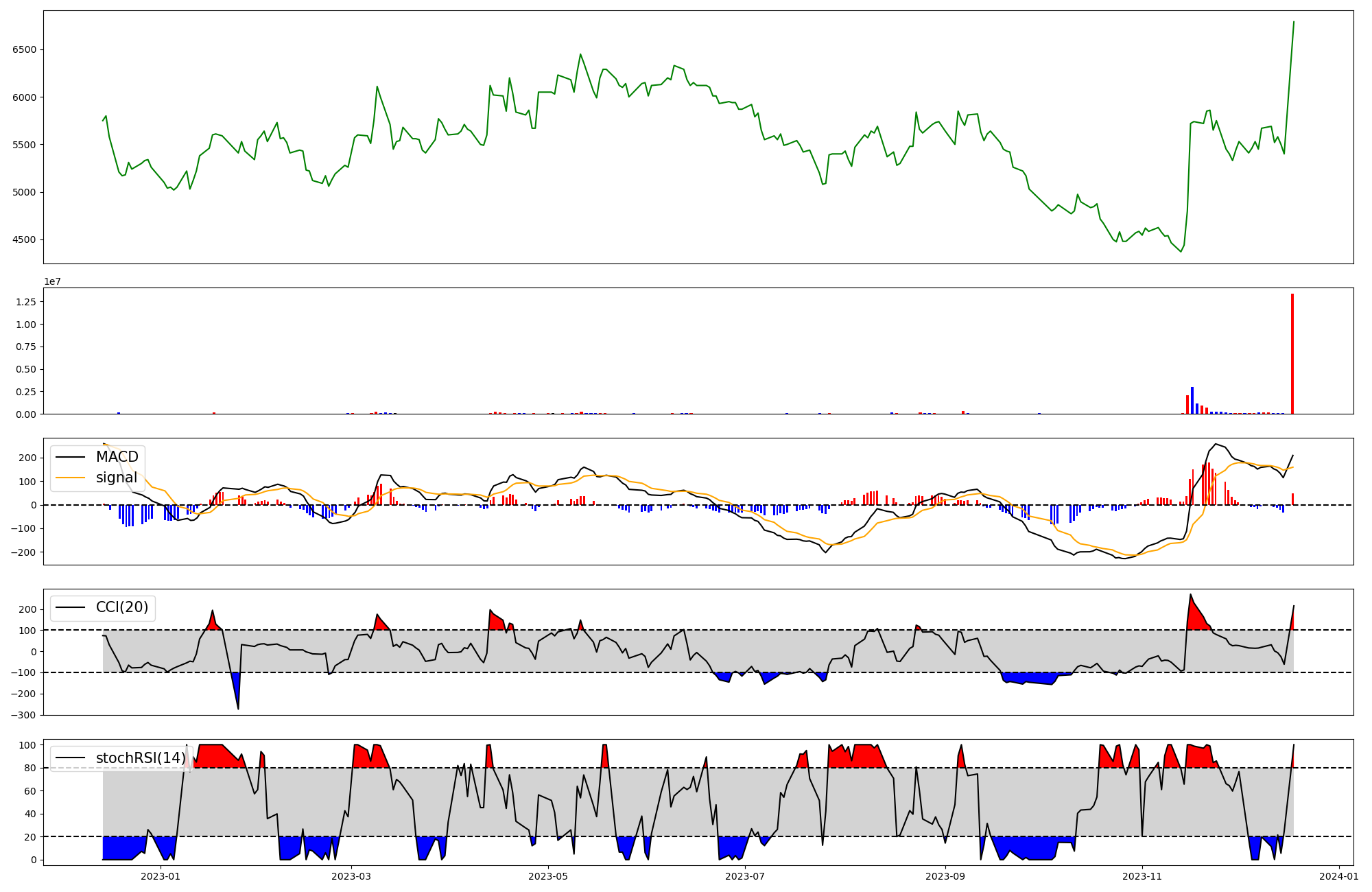Click the price line's final peak

(1293, 23)
